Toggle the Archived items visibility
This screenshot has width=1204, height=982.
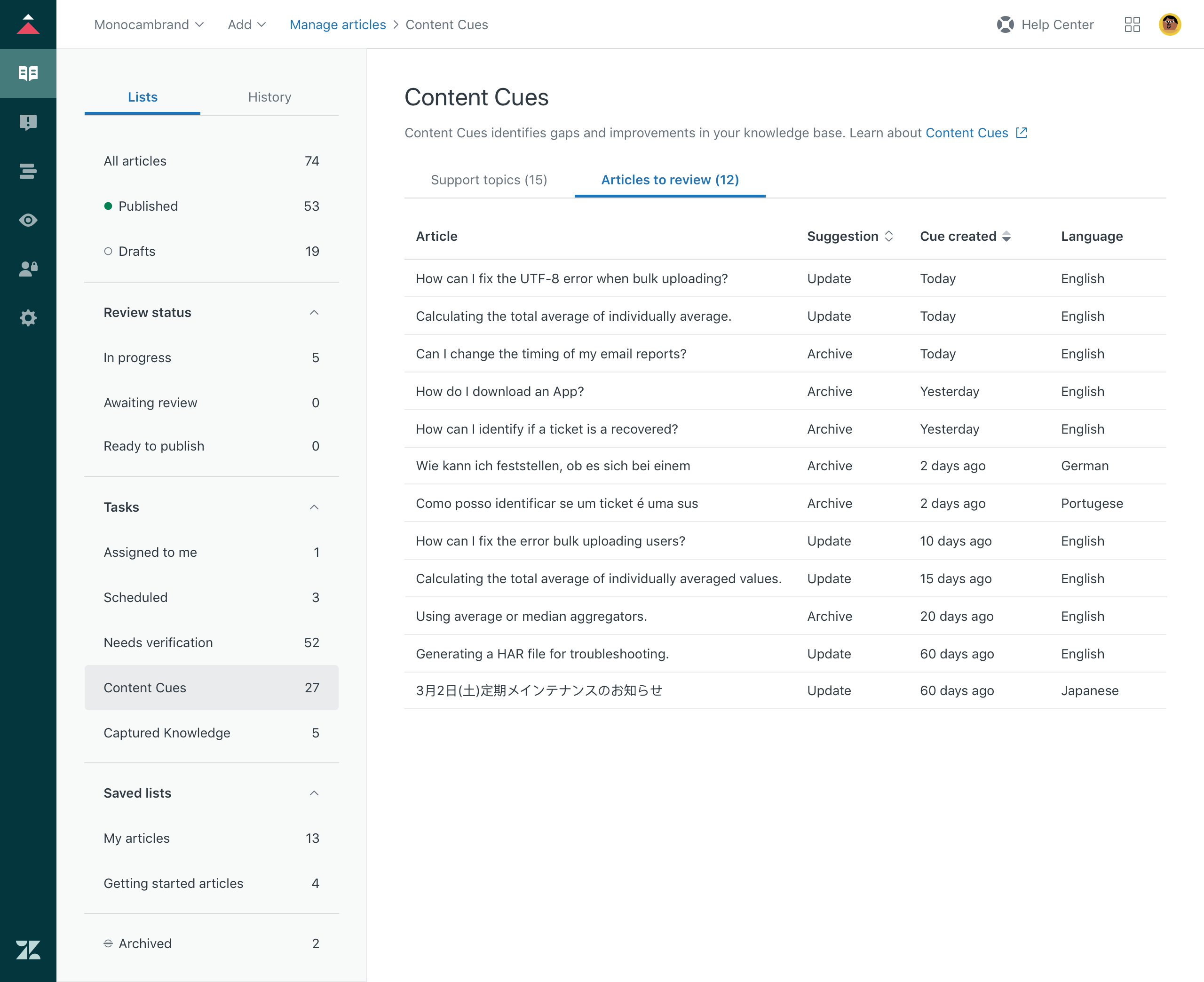(x=108, y=943)
